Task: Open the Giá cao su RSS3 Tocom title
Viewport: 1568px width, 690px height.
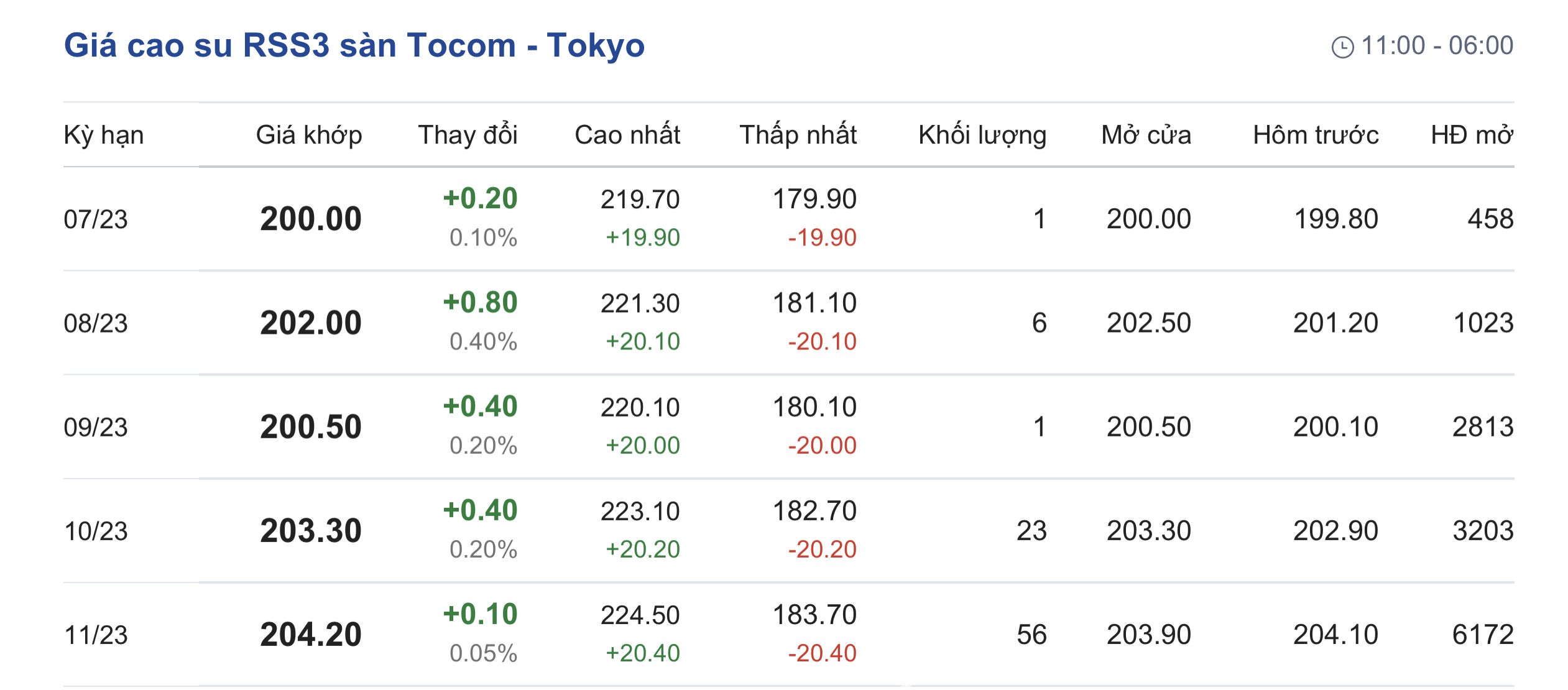Action: pyautogui.click(x=354, y=45)
